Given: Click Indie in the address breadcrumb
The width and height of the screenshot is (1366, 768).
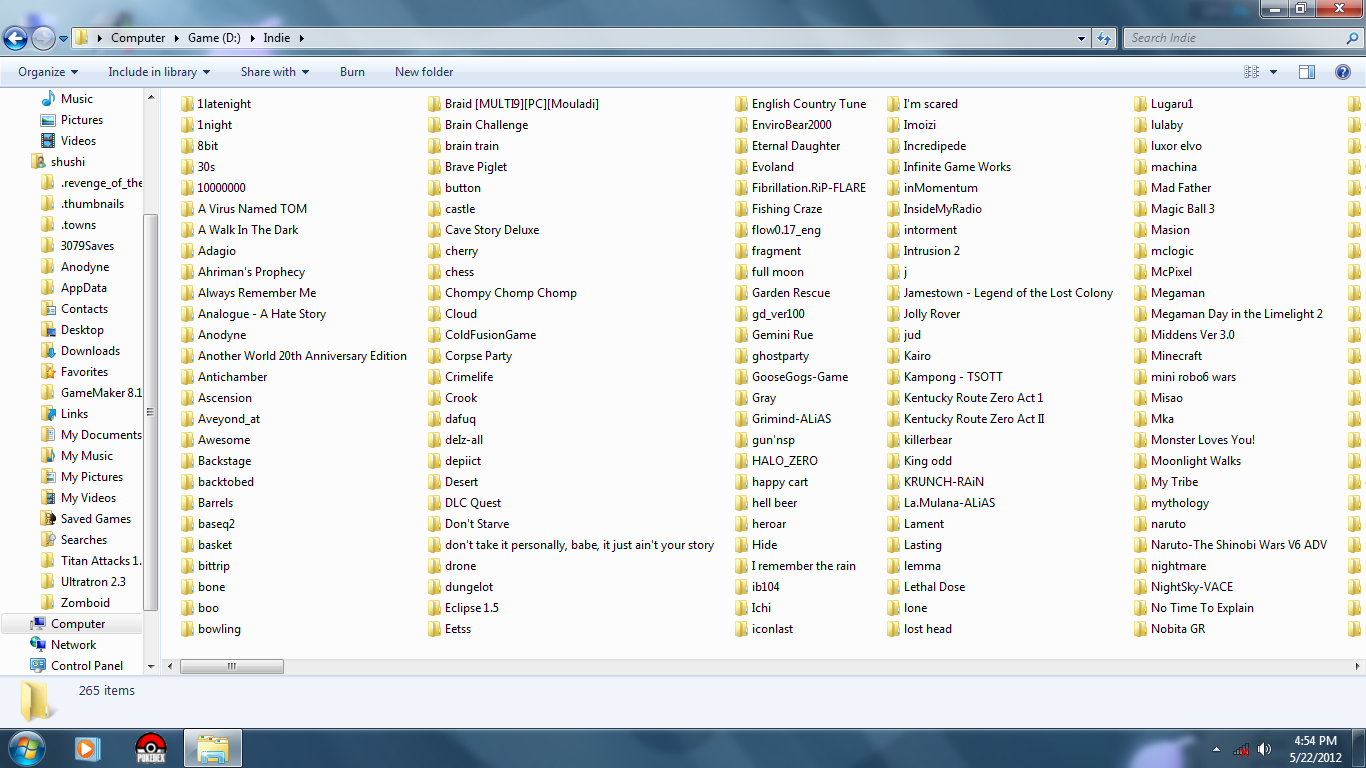Looking at the screenshot, I should tap(277, 38).
